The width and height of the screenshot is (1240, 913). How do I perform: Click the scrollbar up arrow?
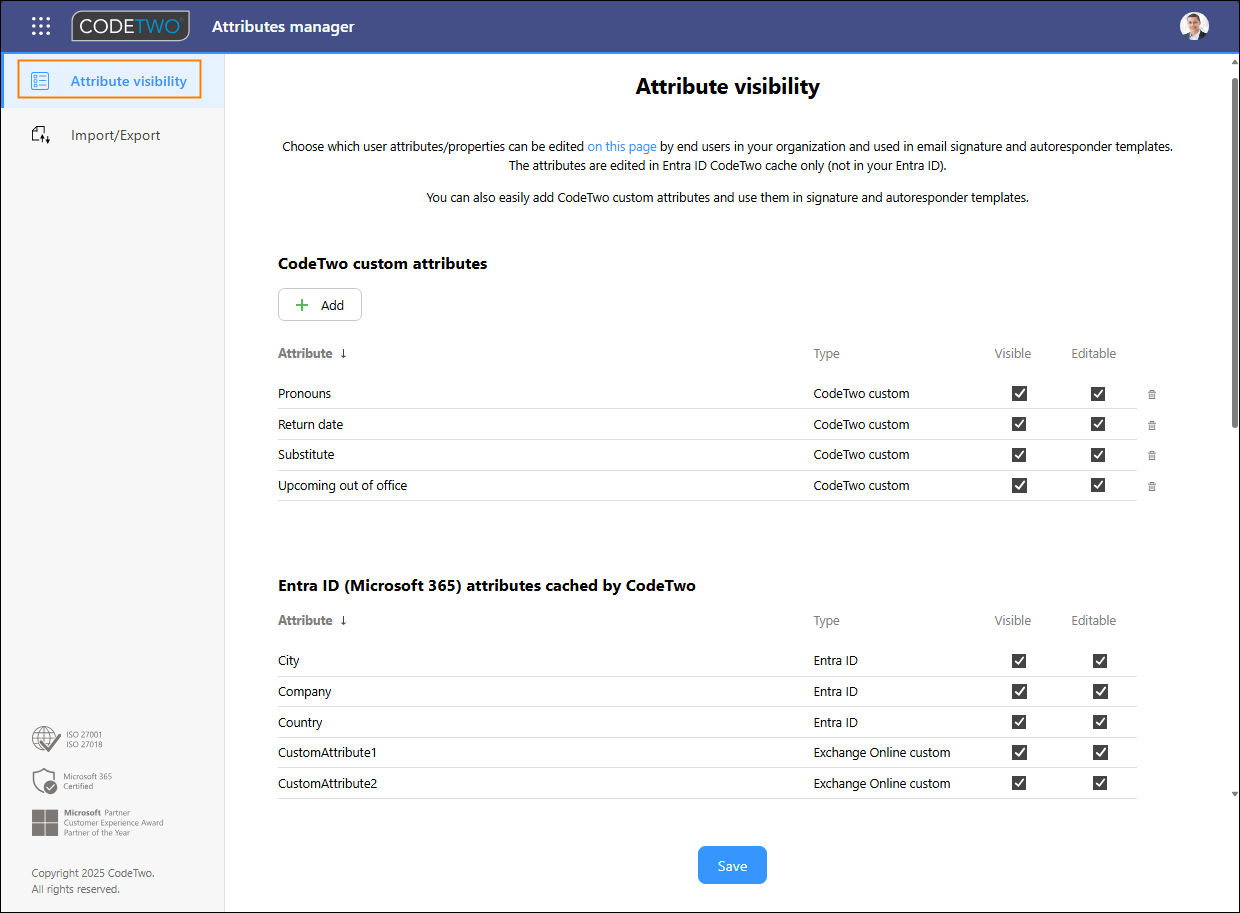pos(1234,62)
